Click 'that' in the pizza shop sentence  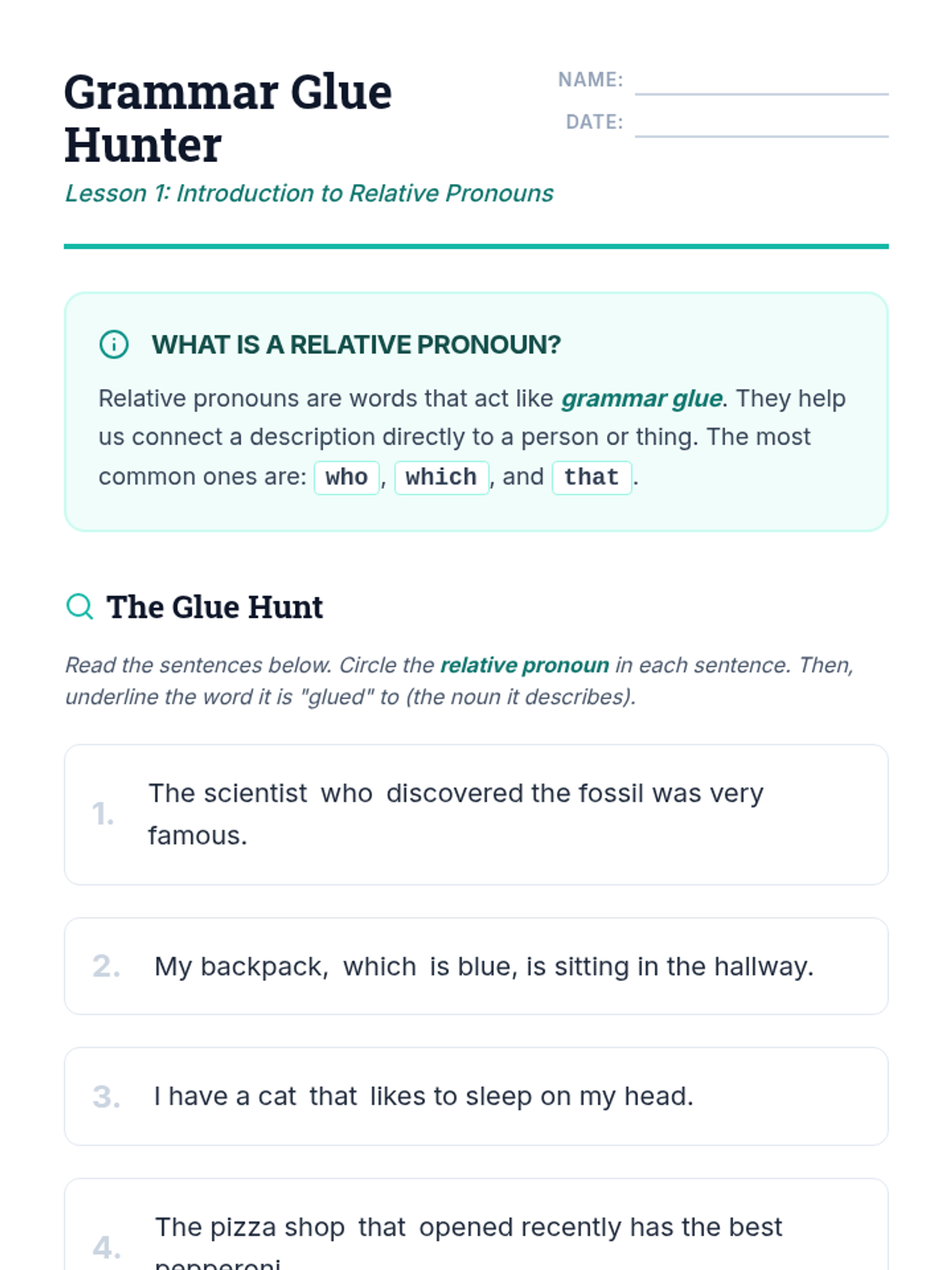click(382, 1227)
